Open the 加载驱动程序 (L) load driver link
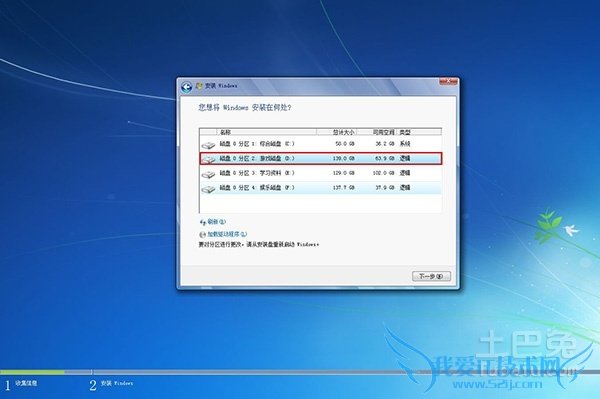Screen dimensions: 600x399 227,234
